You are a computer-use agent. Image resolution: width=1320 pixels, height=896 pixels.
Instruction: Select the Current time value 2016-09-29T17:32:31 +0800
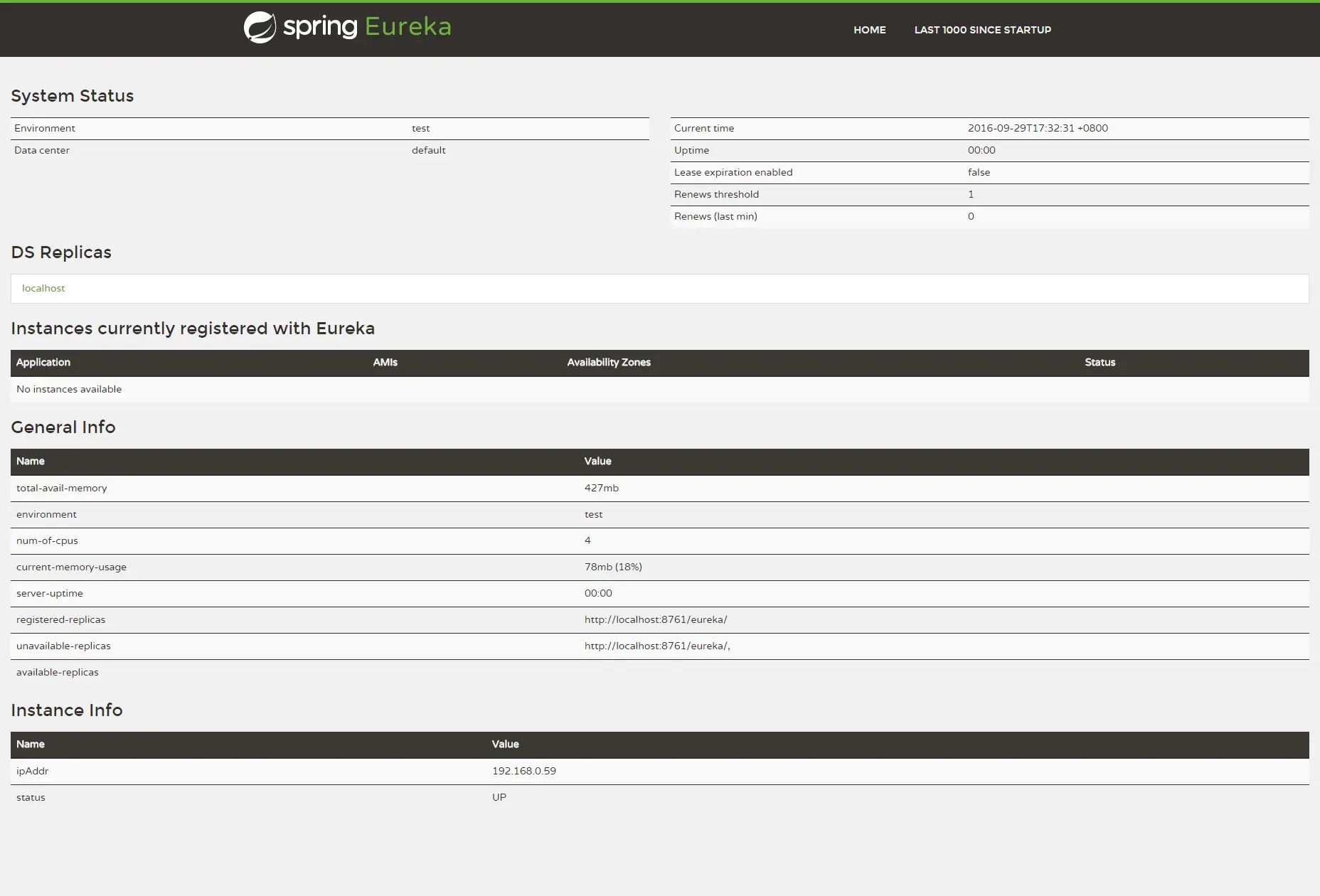(1038, 128)
